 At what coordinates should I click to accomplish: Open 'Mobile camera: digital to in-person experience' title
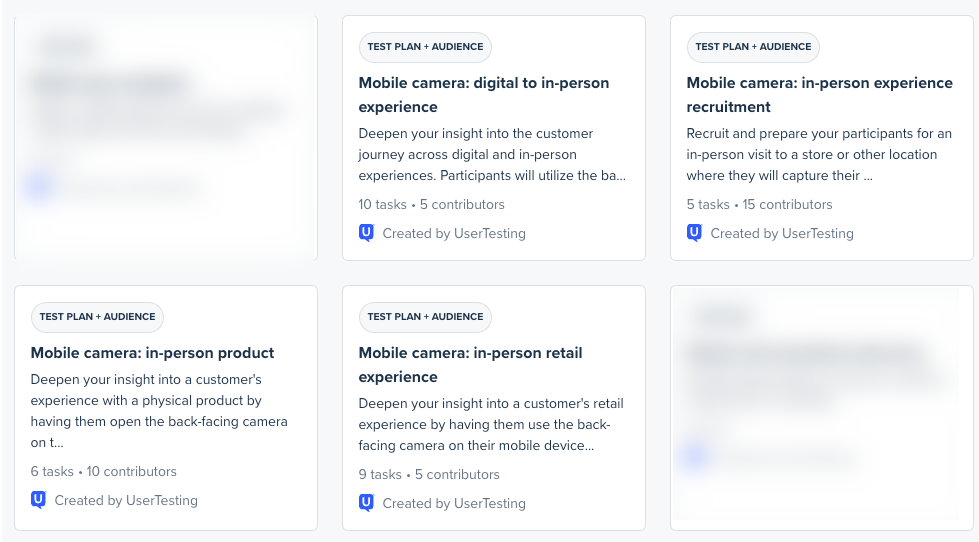coord(484,95)
